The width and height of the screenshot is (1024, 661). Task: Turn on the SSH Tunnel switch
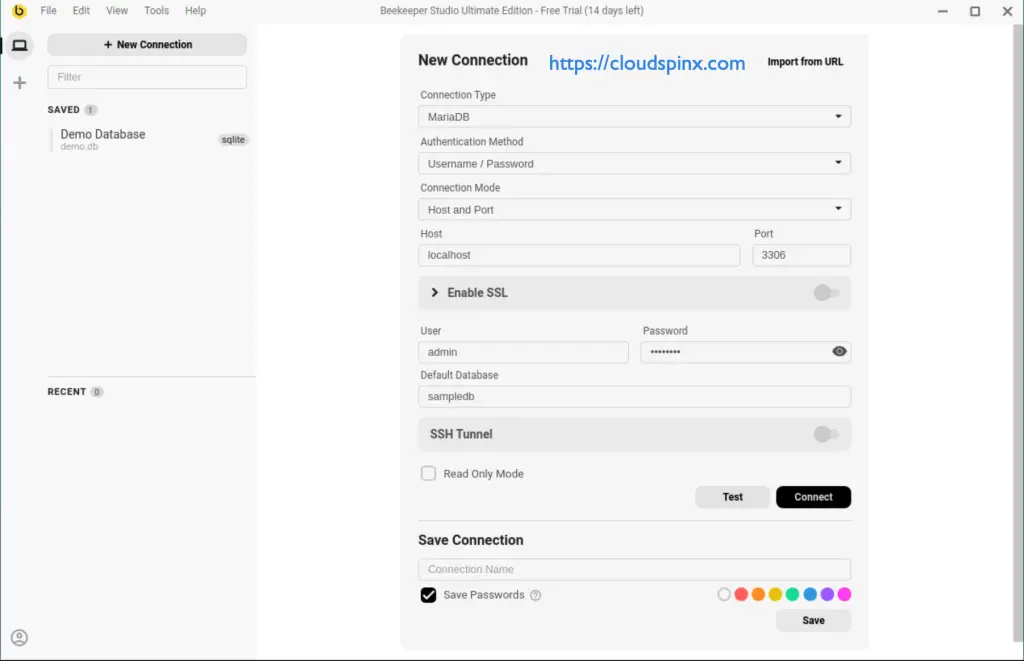[825, 434]
